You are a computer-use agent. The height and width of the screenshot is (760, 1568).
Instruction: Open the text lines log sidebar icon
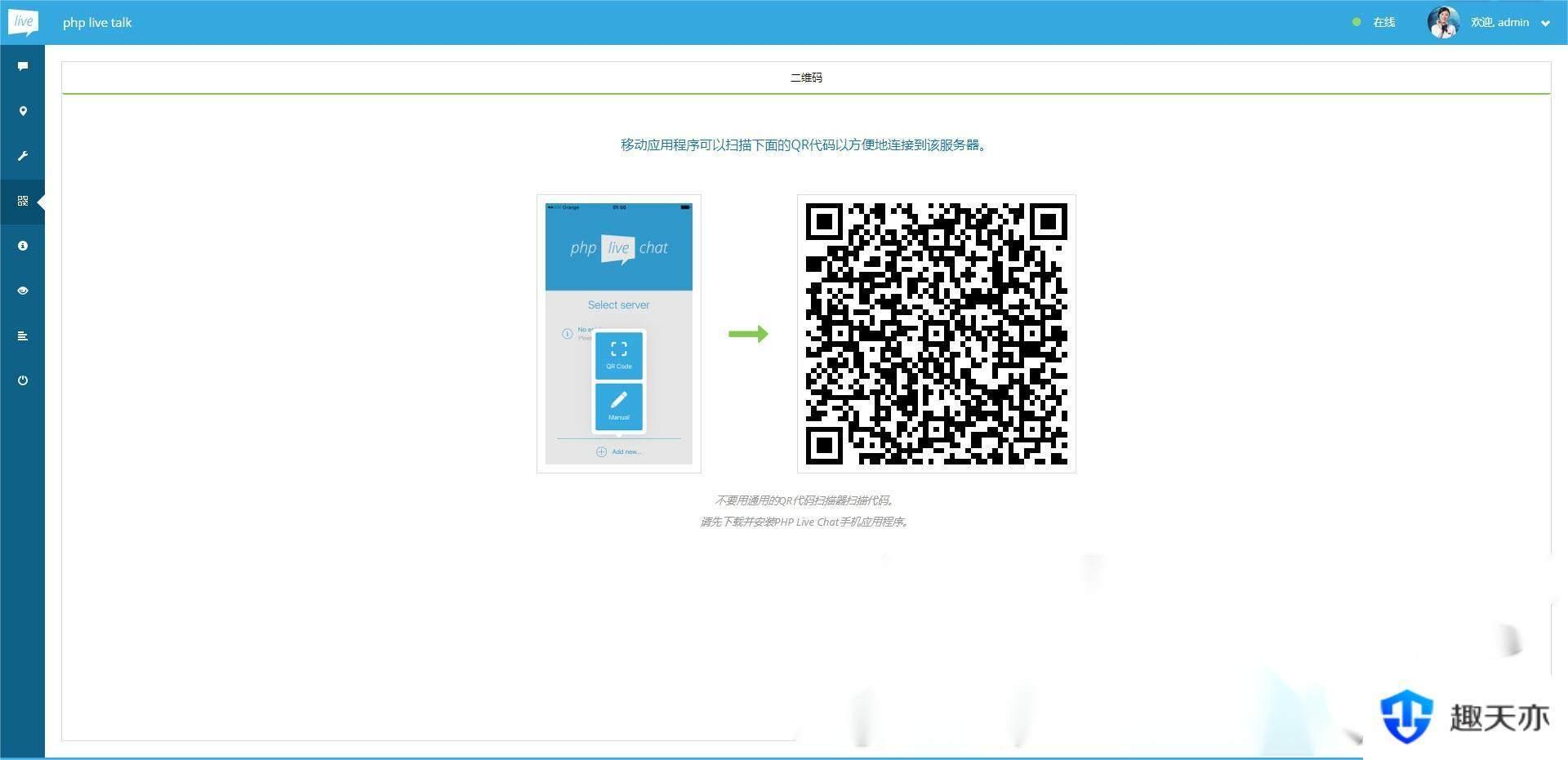tap(23, 336)
